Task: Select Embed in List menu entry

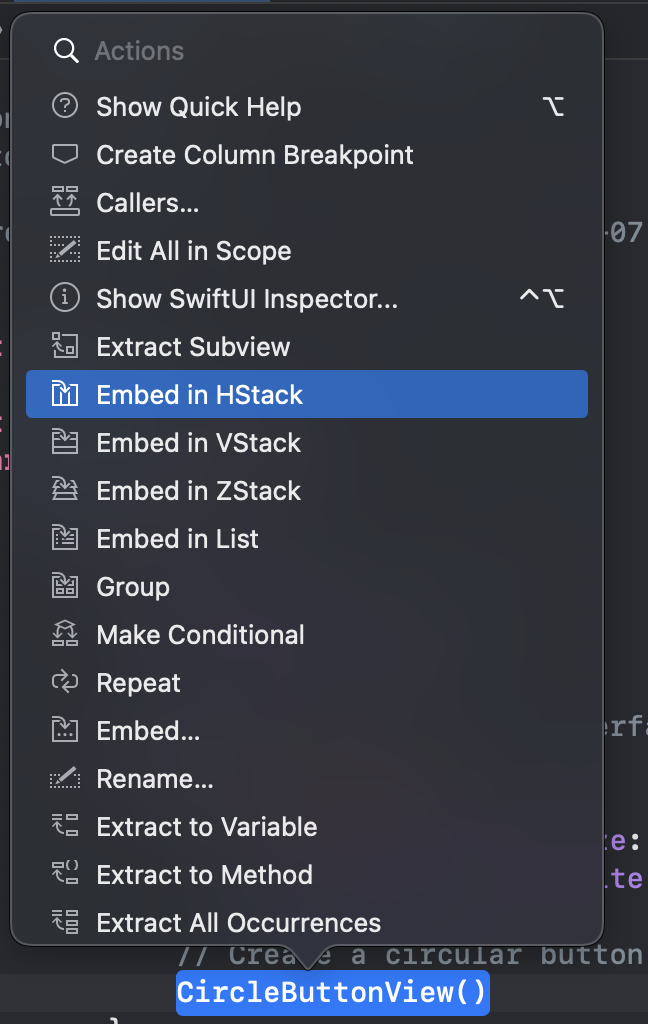Action: pos(177,539)
